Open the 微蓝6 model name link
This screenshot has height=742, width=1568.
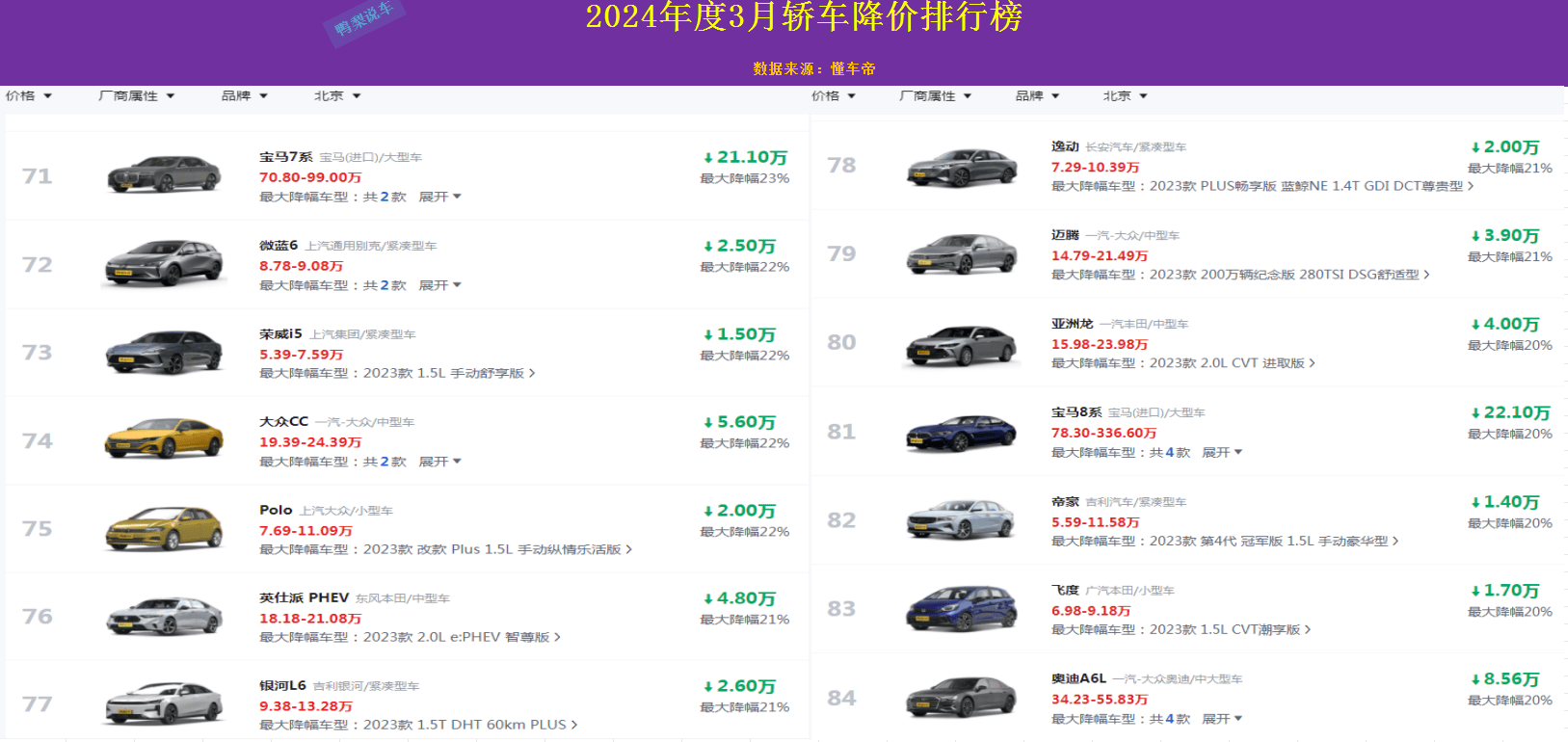coord(279,246)
